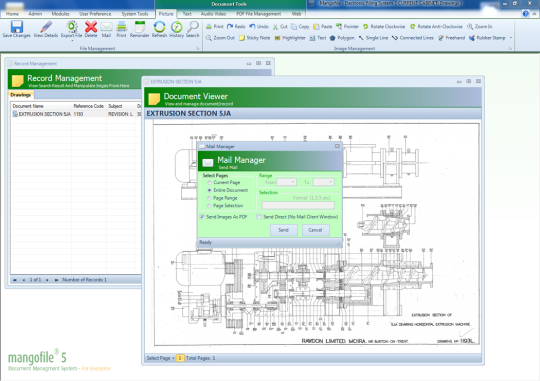Click Rotate Anti-Clockwise

(436, 27)
